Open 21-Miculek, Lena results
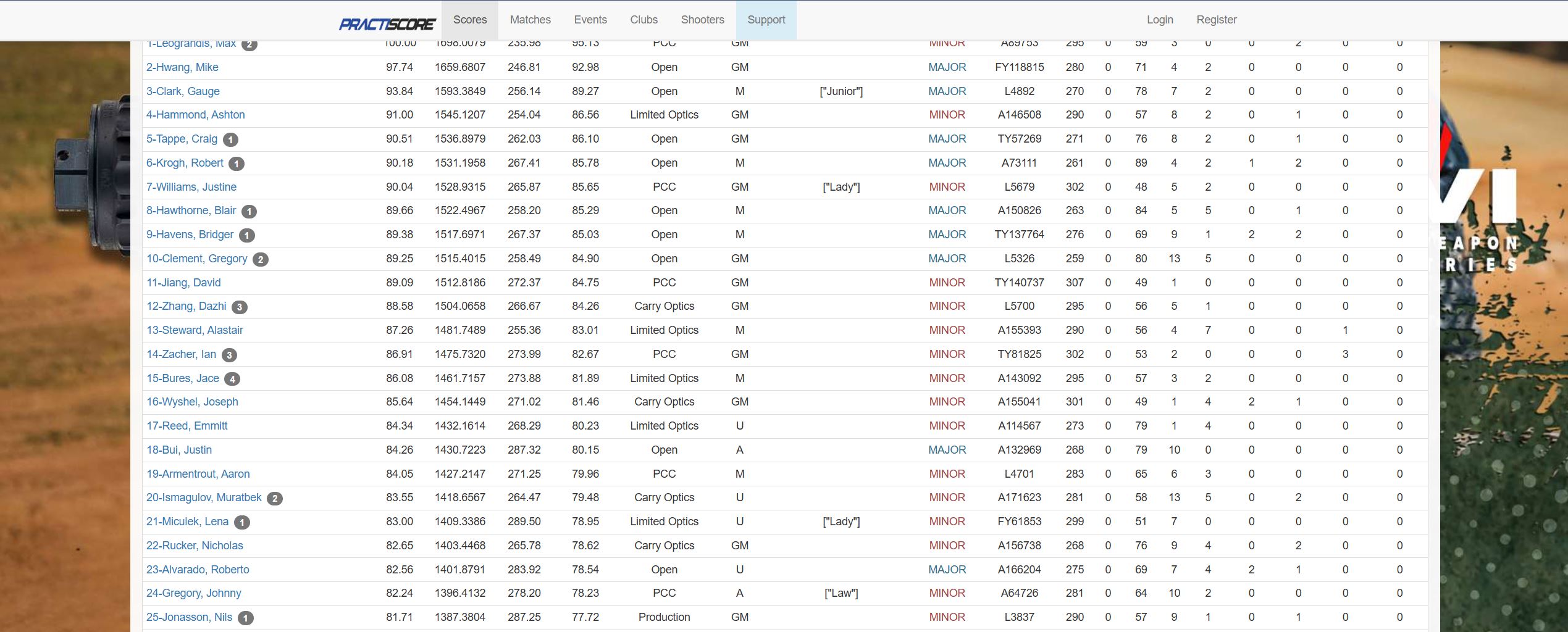This screenshot has width=1568, height=632. tap(187, 522)
